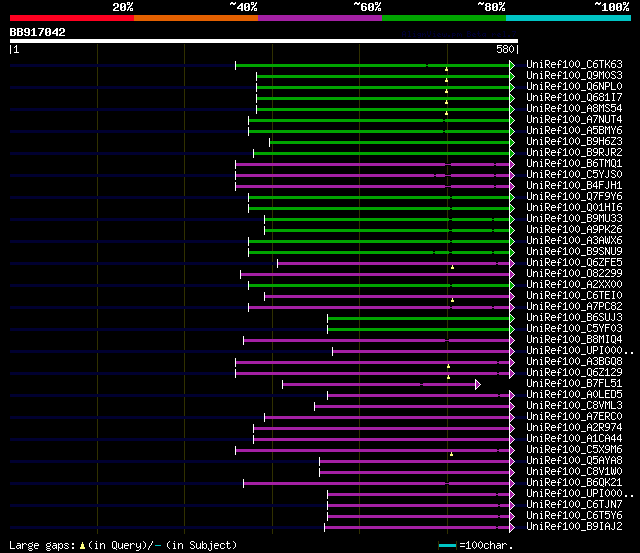640x553 pixels.
Task: Click the UniRef100_O82299 label
Action: click(x=574, y=274)
